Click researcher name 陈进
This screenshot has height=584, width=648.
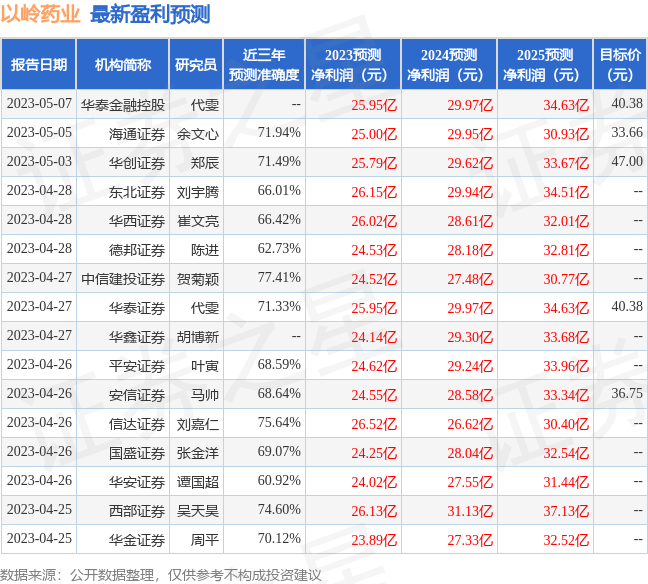[205, 250]
